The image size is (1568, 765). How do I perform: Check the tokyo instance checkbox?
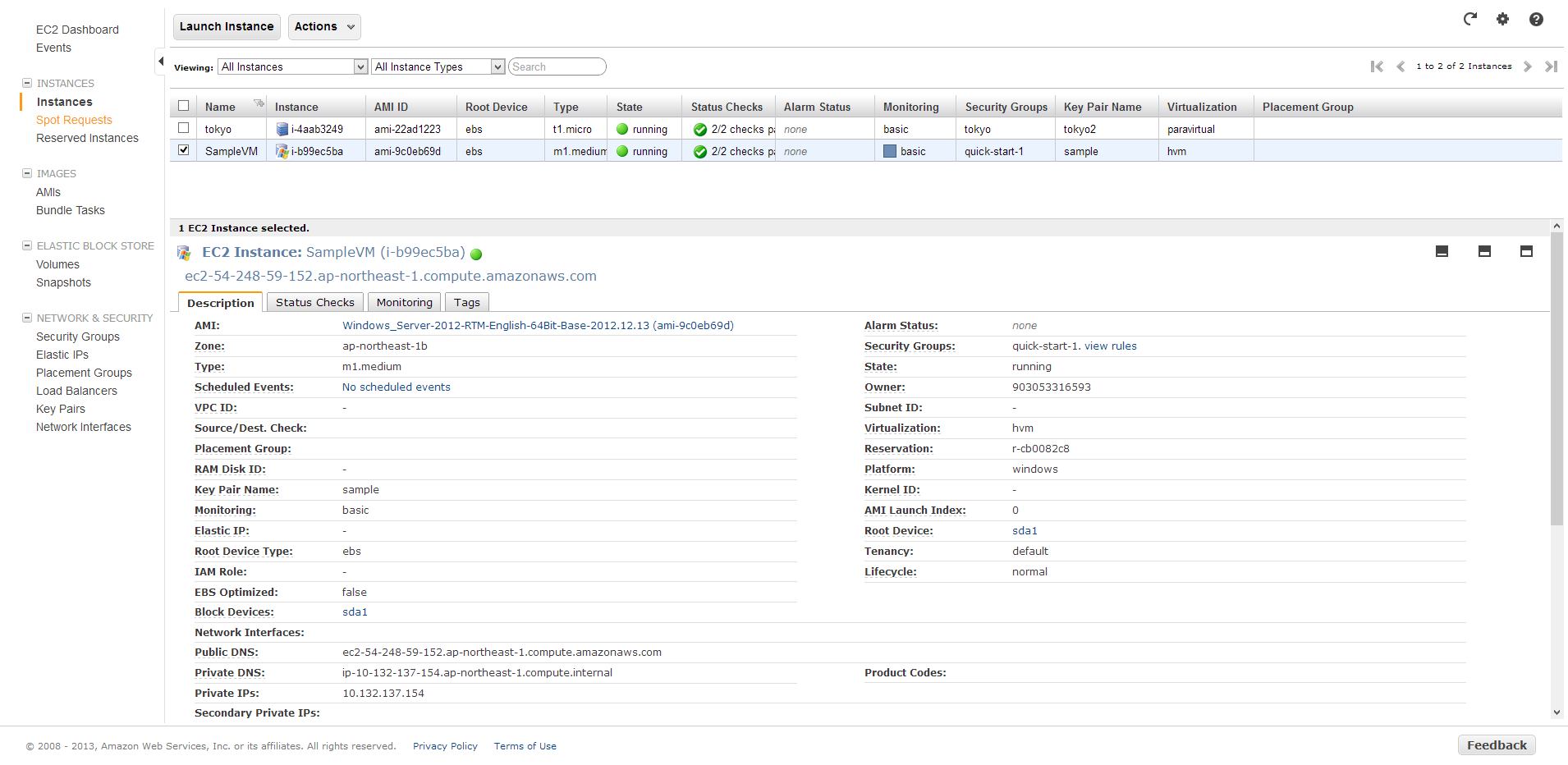tap(184, 128)
